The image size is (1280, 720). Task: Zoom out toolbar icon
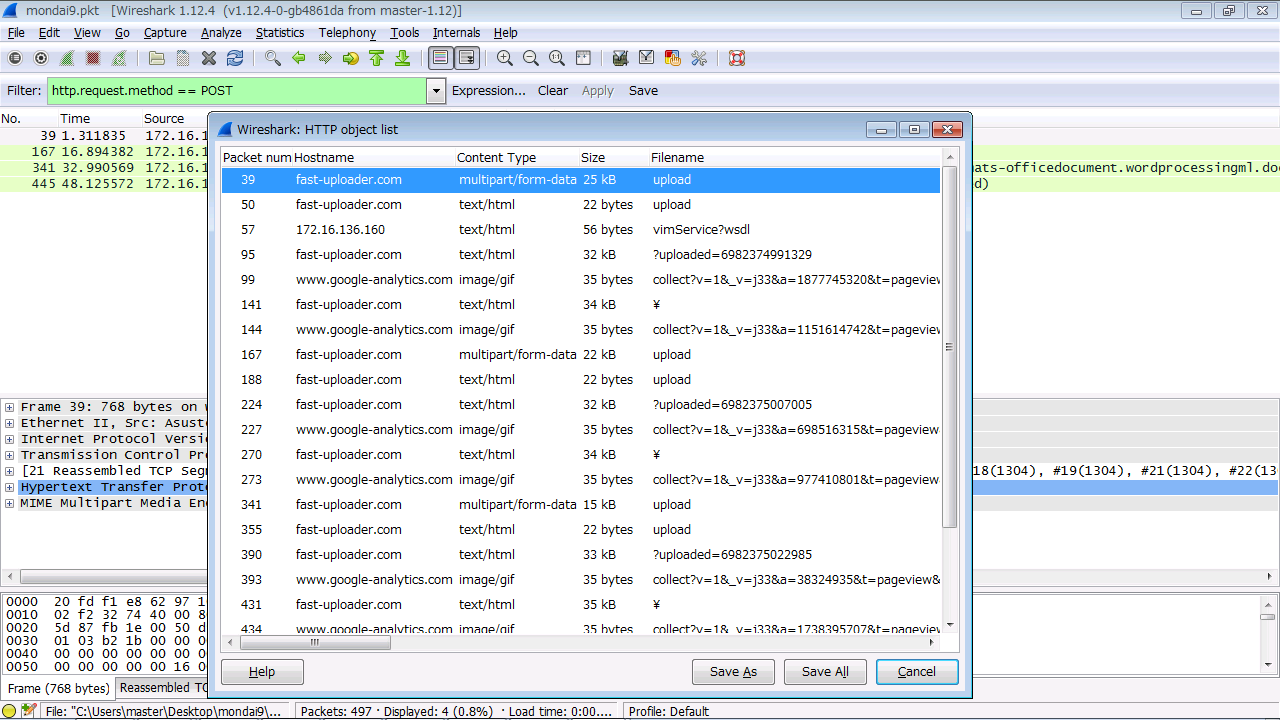pyautogui.click(x=531, y=58)
